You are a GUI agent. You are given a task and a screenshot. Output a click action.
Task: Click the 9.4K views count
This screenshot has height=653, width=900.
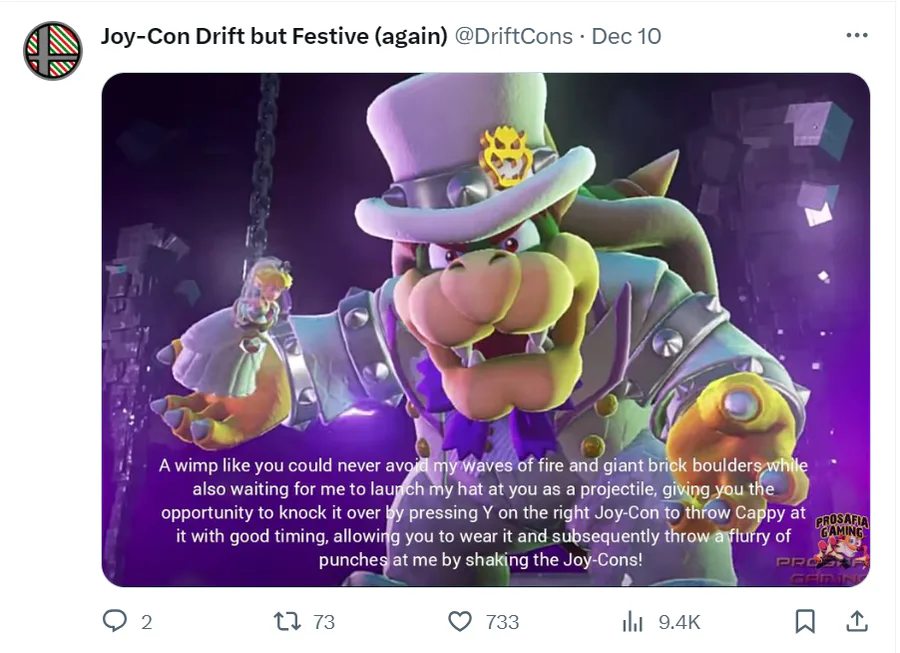[x=680, y=622]
